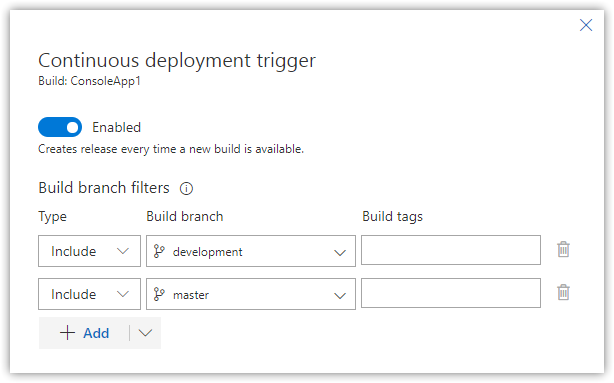The width and height of the screenshot is (614, 383).
Task: Click the Build: ConsoleApp1 subtitle
Action: [x=89, y=81]
